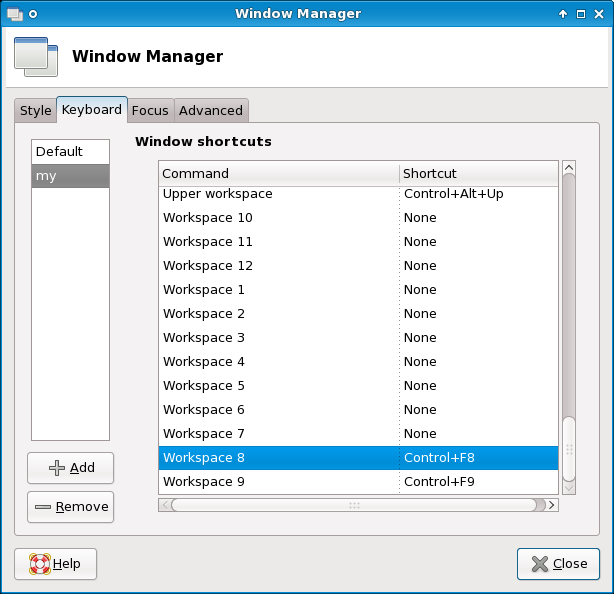The height and width of the screenshot is (594, 614).
Task: Click the Window Manager header icon
Action: click(36, 57)
